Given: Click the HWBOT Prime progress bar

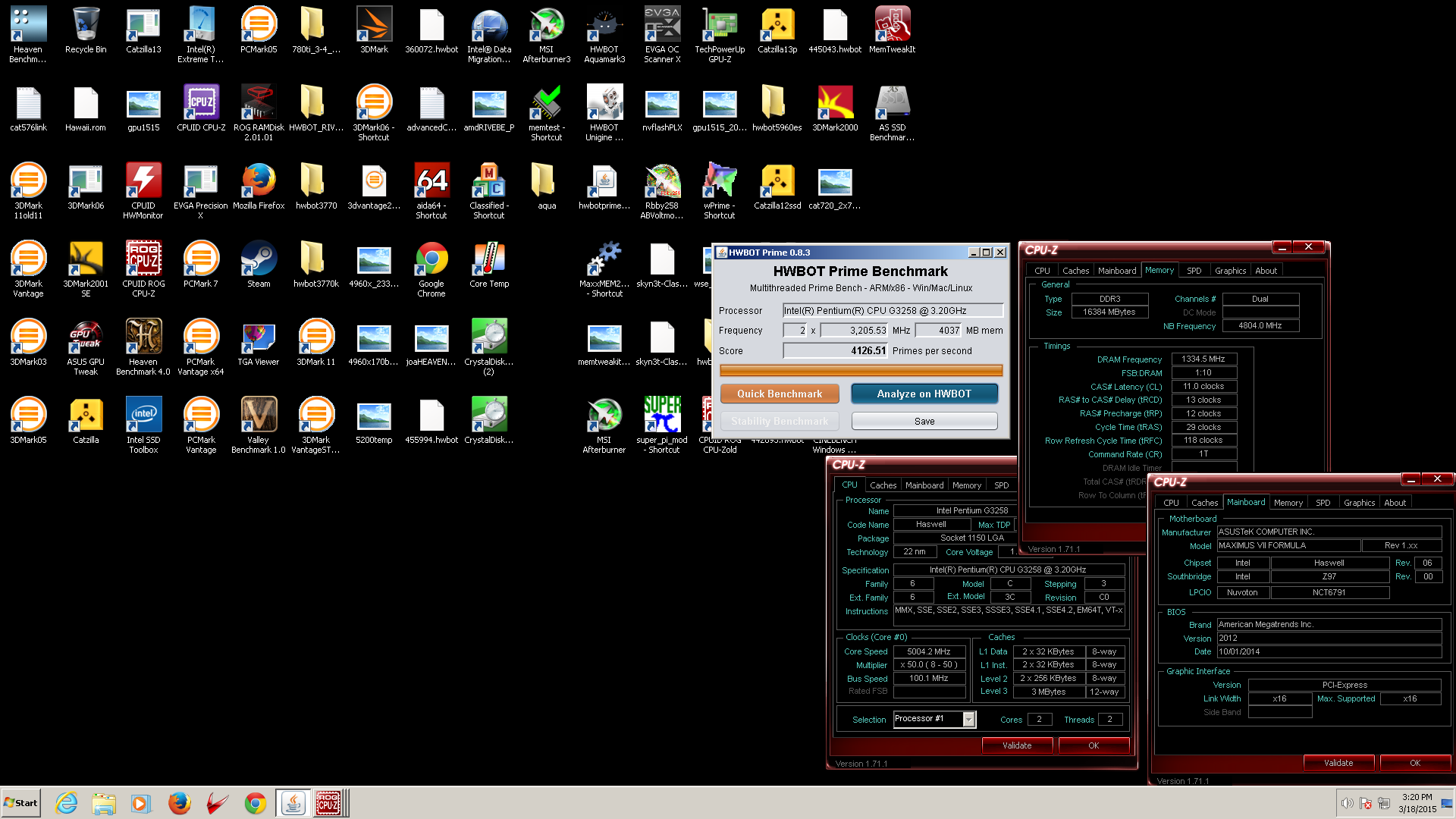Looking at the screenshot, I should (861, 371).
